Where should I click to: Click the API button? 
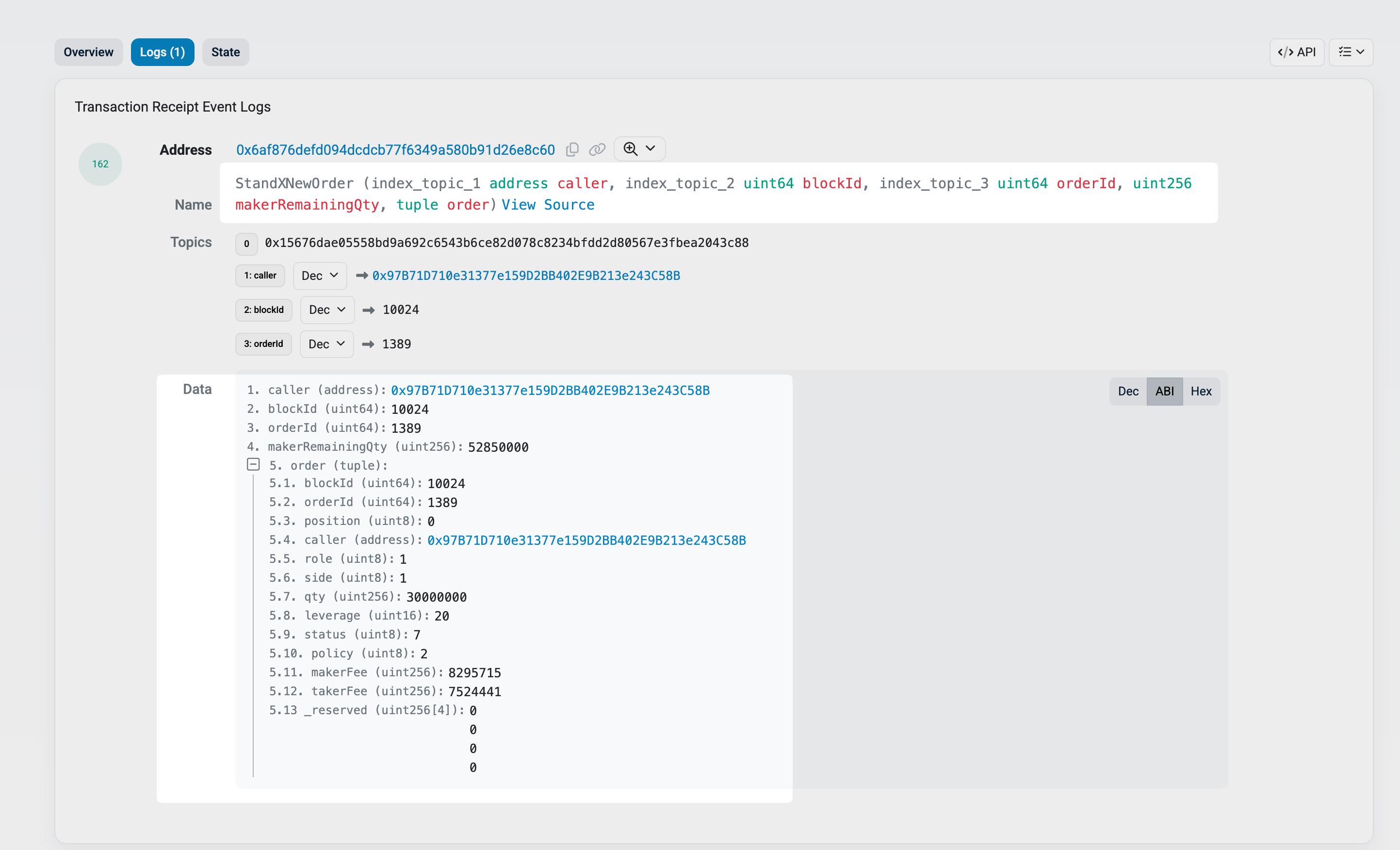tap(1297, 52)
